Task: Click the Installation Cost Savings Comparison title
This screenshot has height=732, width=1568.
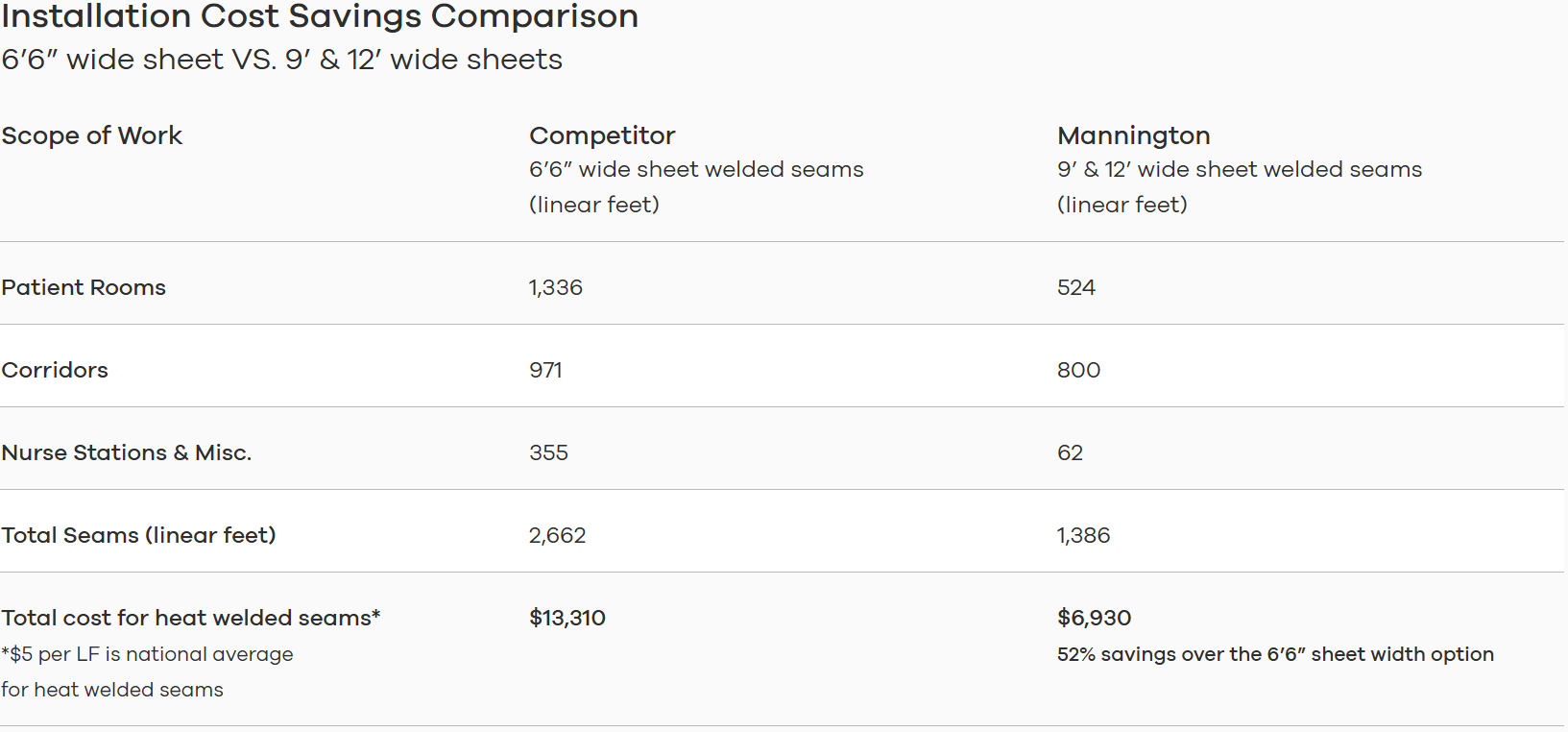Action: [x=320, y=17]
